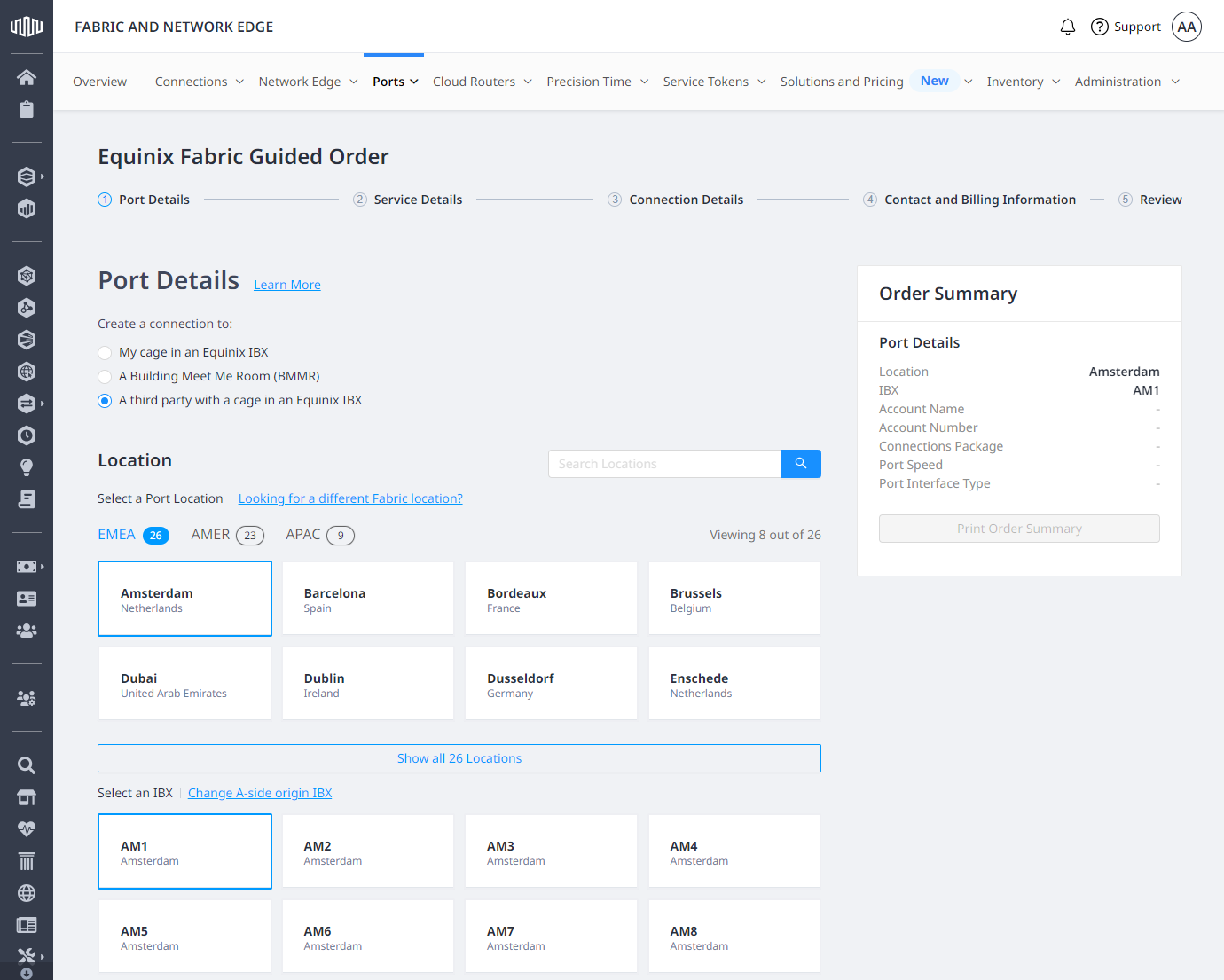Click the blue location search button
This screenshot has width=1224, height=980.
tap(801, 464)
